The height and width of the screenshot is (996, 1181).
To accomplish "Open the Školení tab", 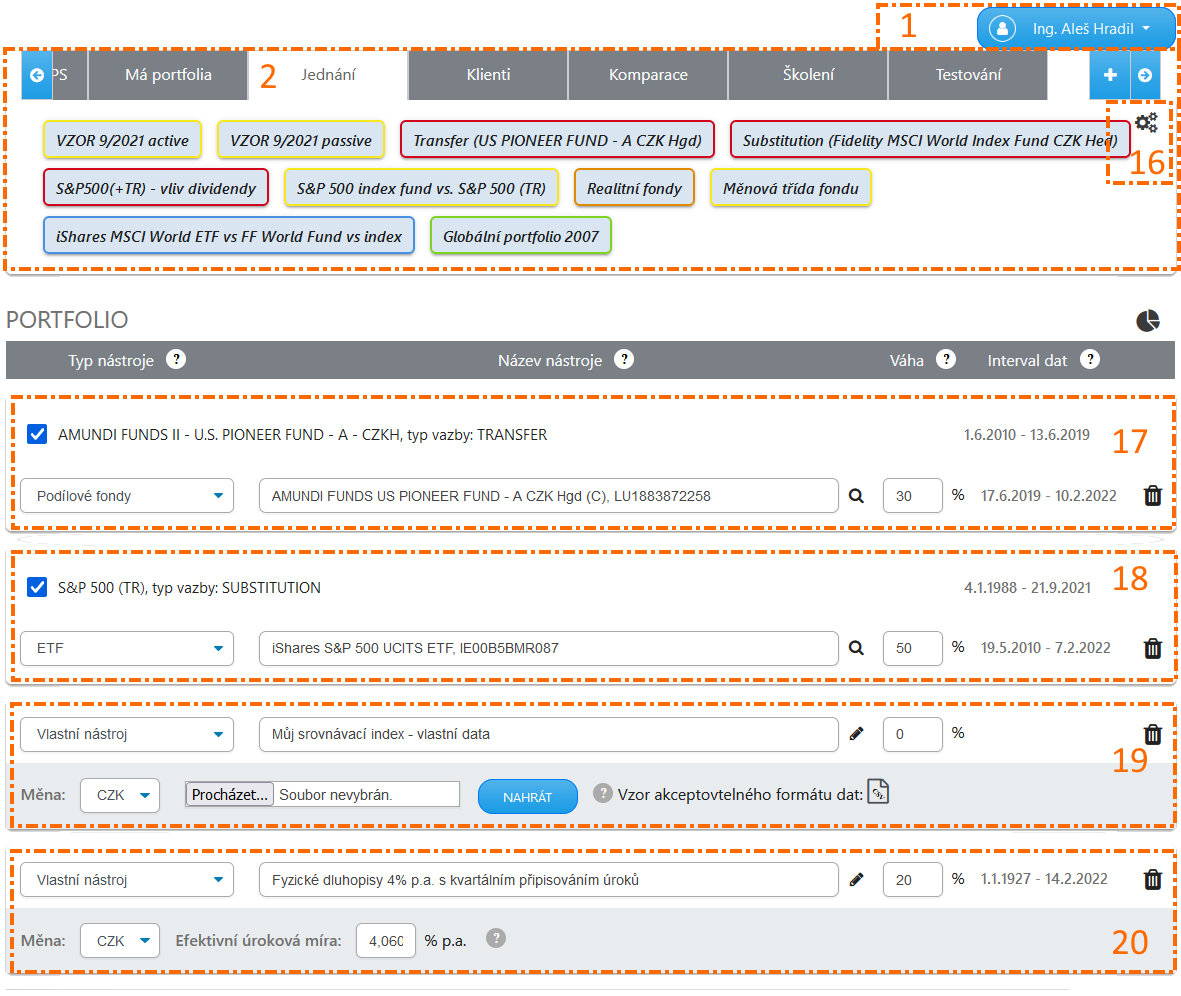I will click(x=808, y=75).
